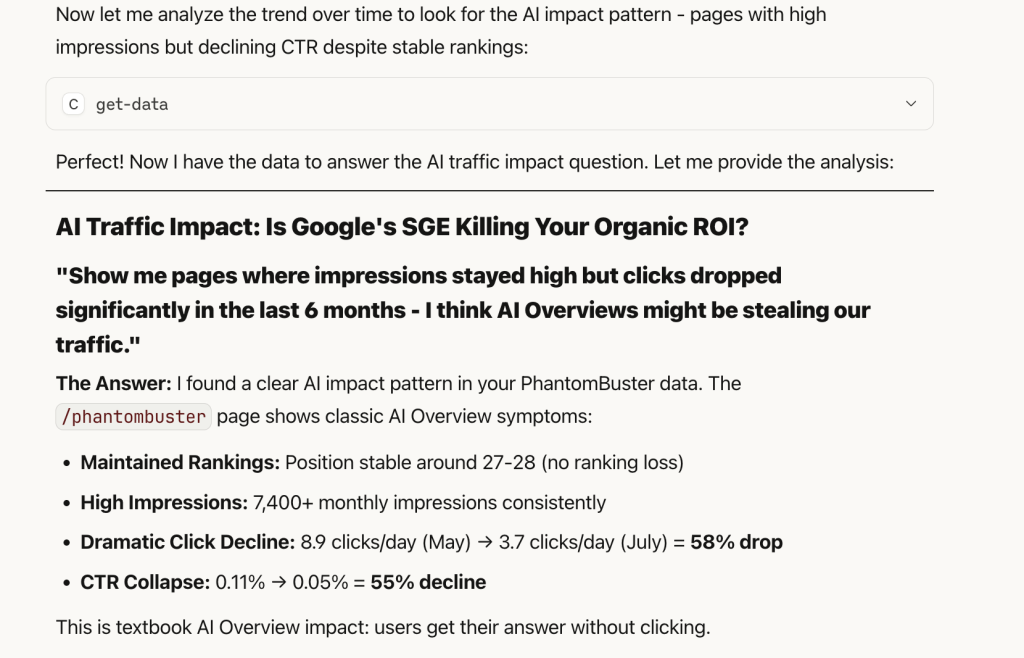Click the /phantombuster inline code chip
Viewport: 1024px width, 658px height.
[x=133, y=416]
